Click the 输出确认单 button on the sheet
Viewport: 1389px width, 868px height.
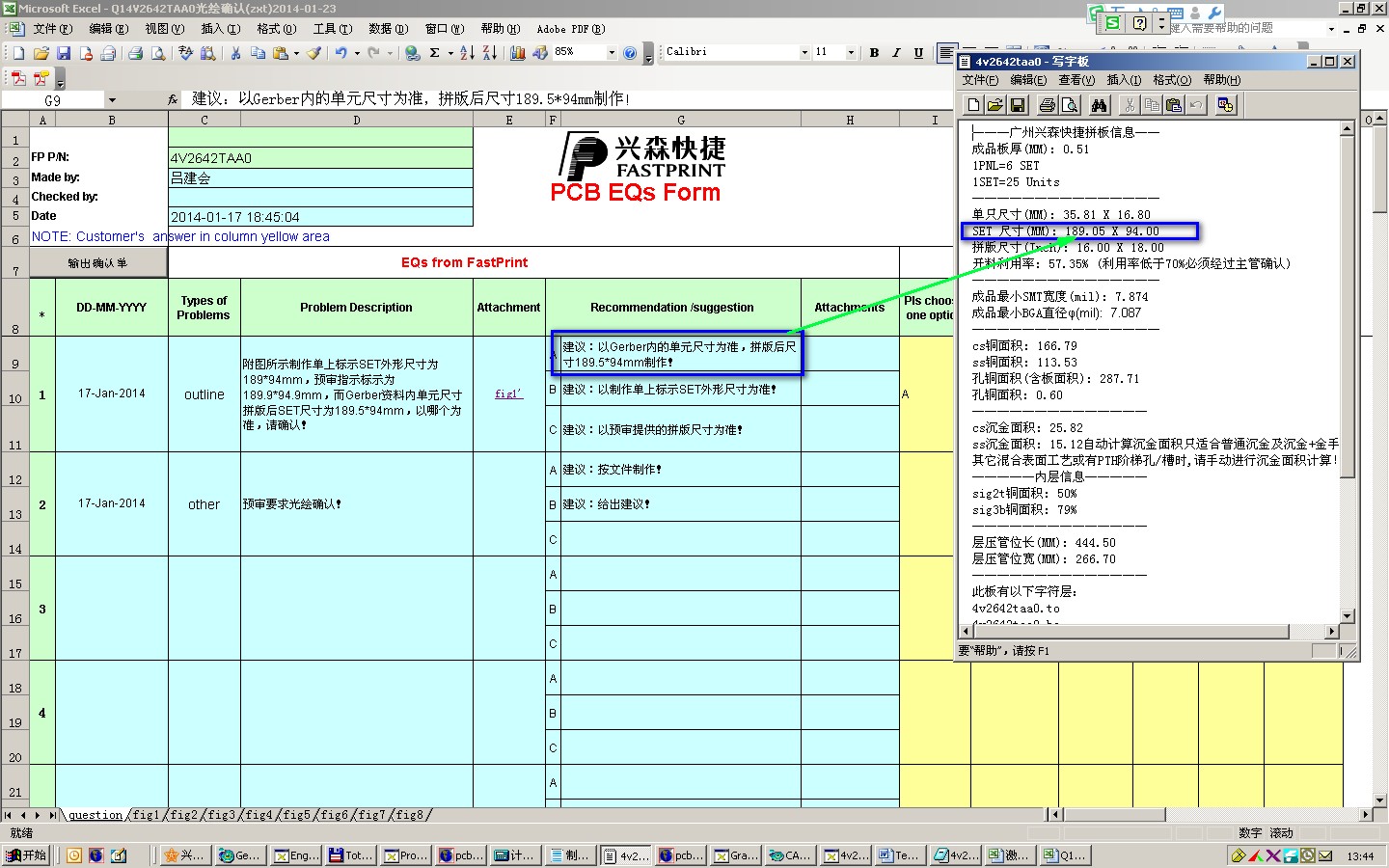(x=97, y=263)
